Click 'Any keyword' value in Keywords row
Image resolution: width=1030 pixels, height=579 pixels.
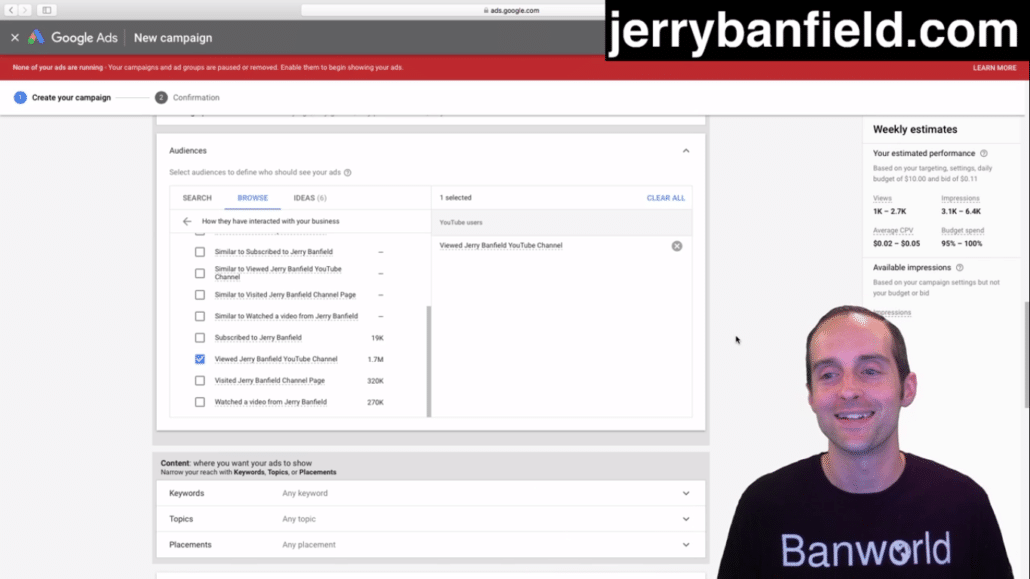305,494
